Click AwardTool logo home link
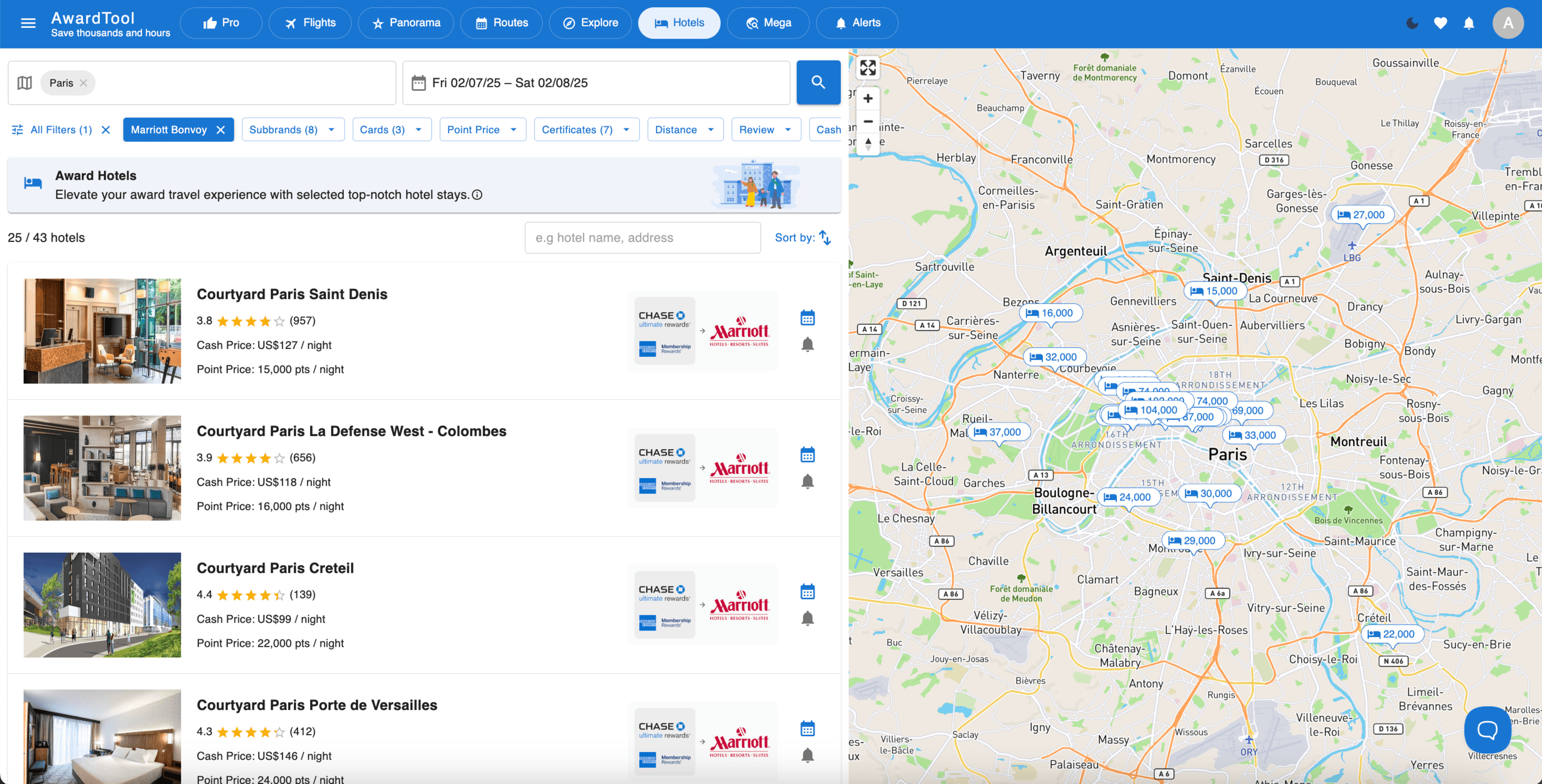 click(x=111, y=24)
